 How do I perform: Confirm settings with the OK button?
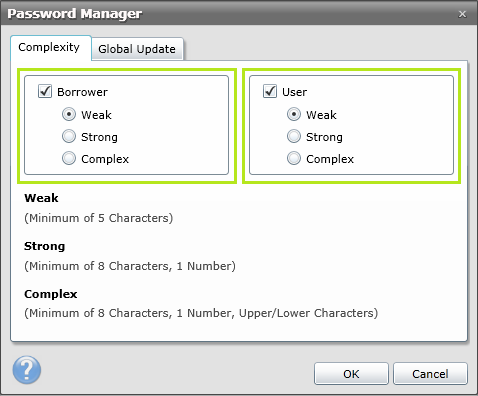tap(351, 374)
